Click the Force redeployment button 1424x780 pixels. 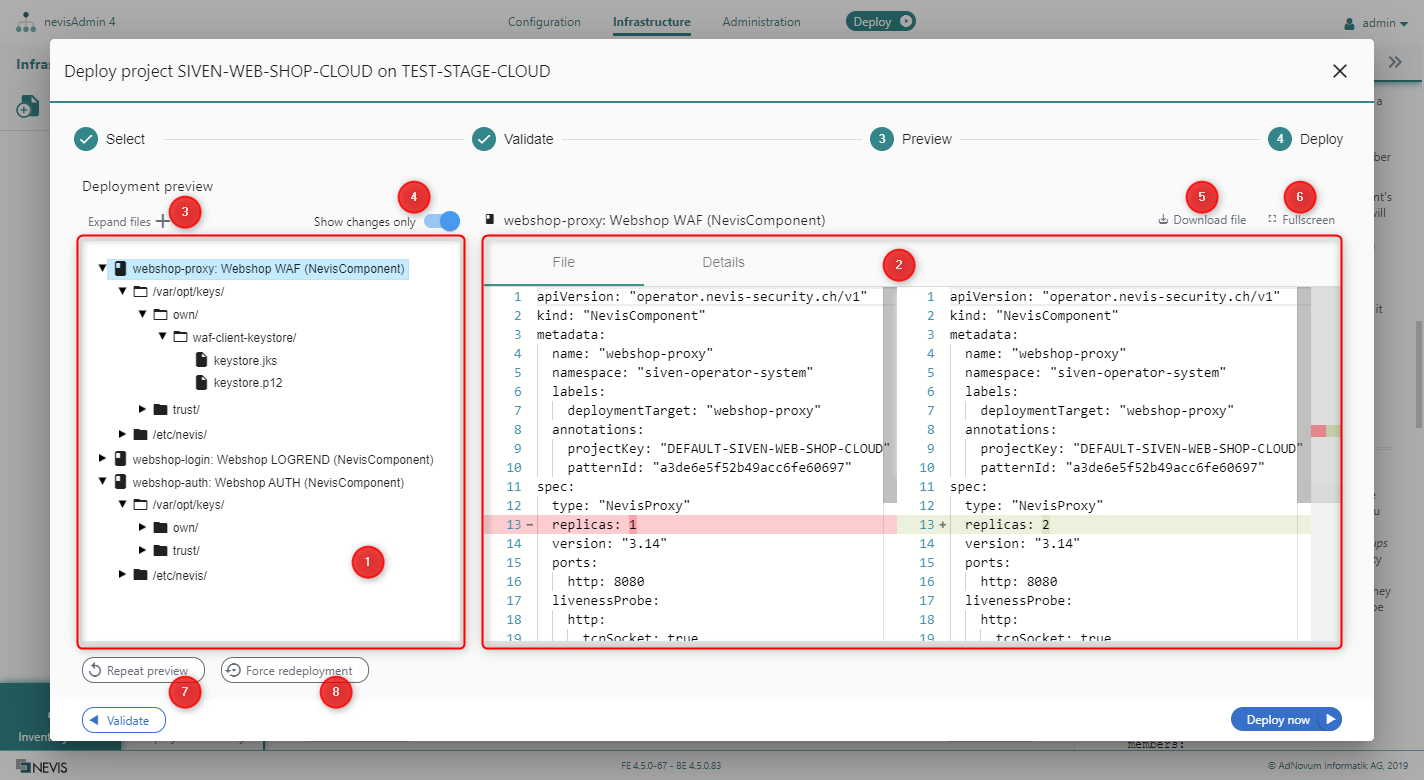tap(294, 671)
